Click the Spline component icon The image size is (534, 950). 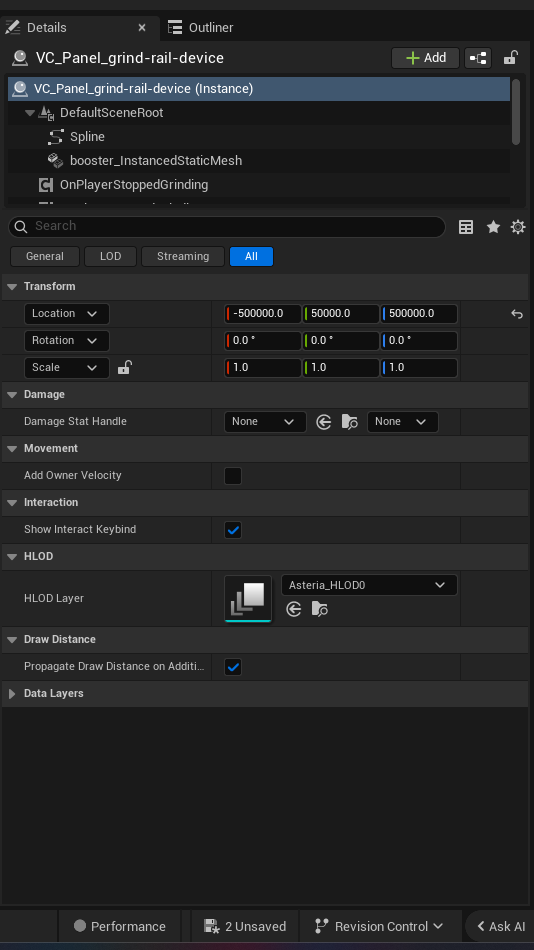pyautogui.click(x=56, y=137)
